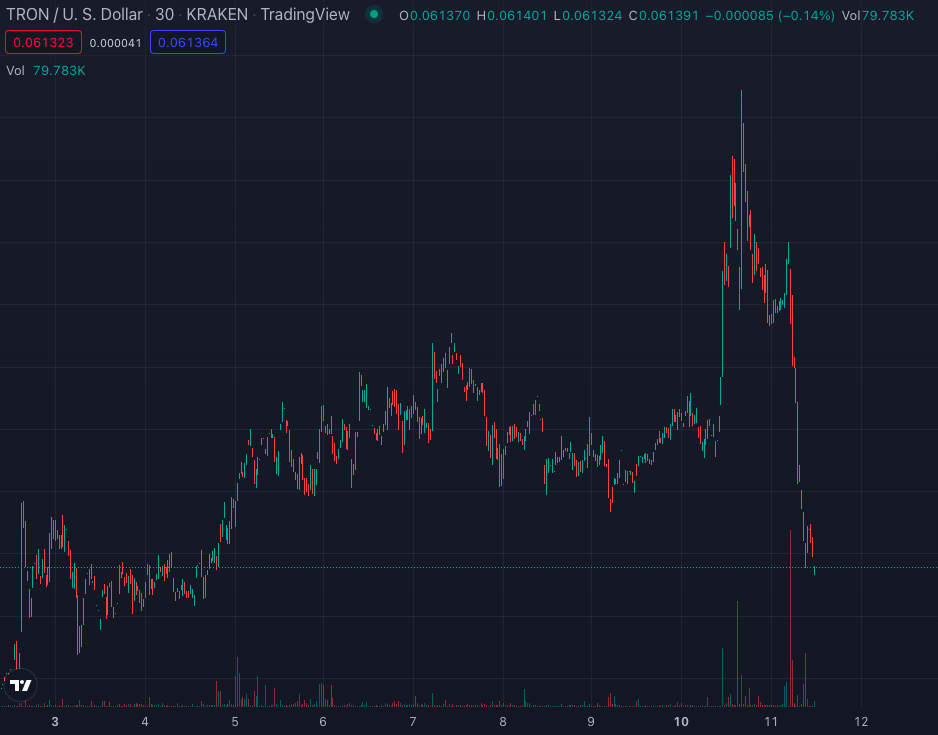The image size is (938, 735).
Task: Click the high price H0.061401
Action: click(512, 16)
